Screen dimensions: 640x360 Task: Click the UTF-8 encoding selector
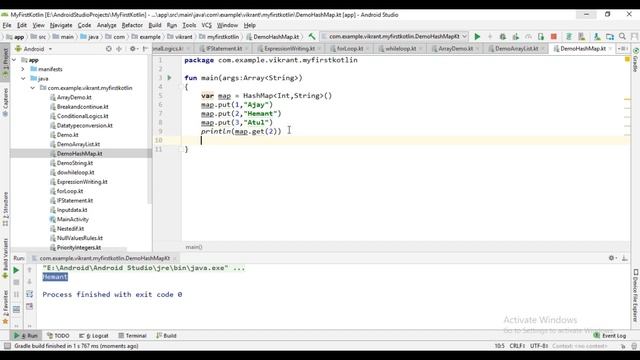click(x=539, y=346)
